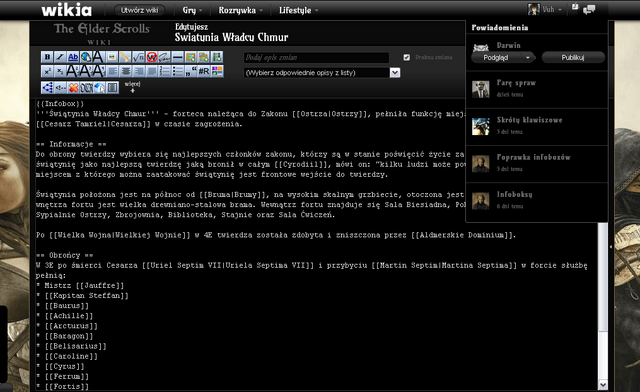The height and width of the screenshot is (392, 640).
Task: Insert a hidden comment with the <!-- icon
Action: click(x=60, y=87)
